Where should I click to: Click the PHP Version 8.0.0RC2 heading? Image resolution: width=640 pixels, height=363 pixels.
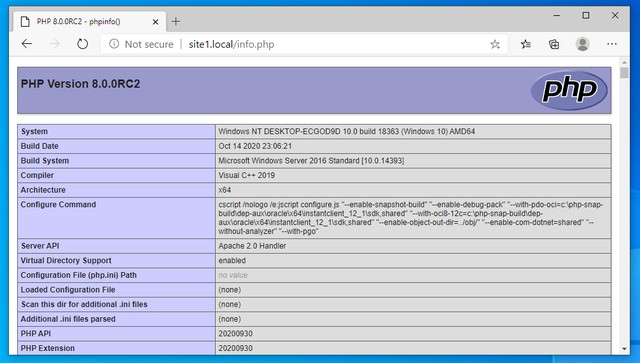coord(80,84)
